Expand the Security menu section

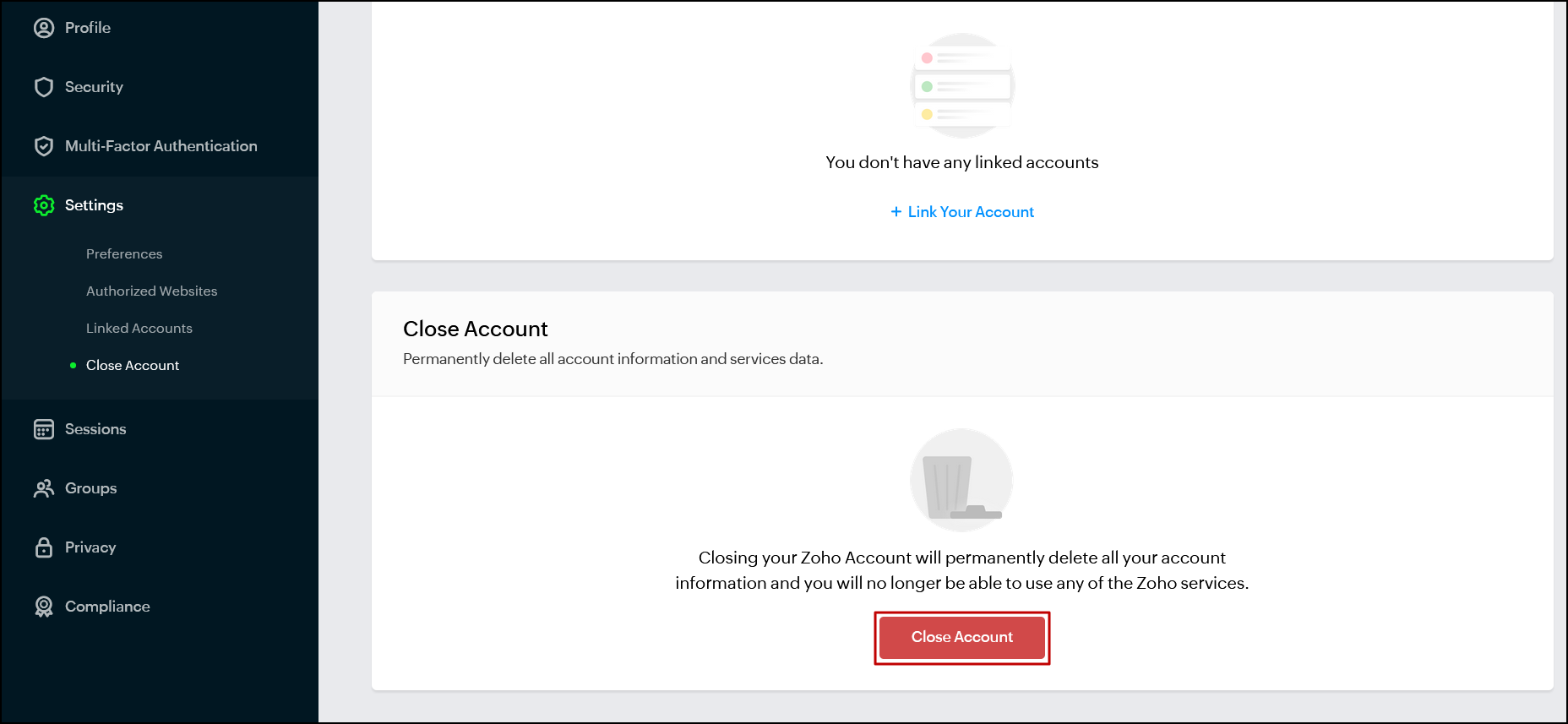pos(94,87)
